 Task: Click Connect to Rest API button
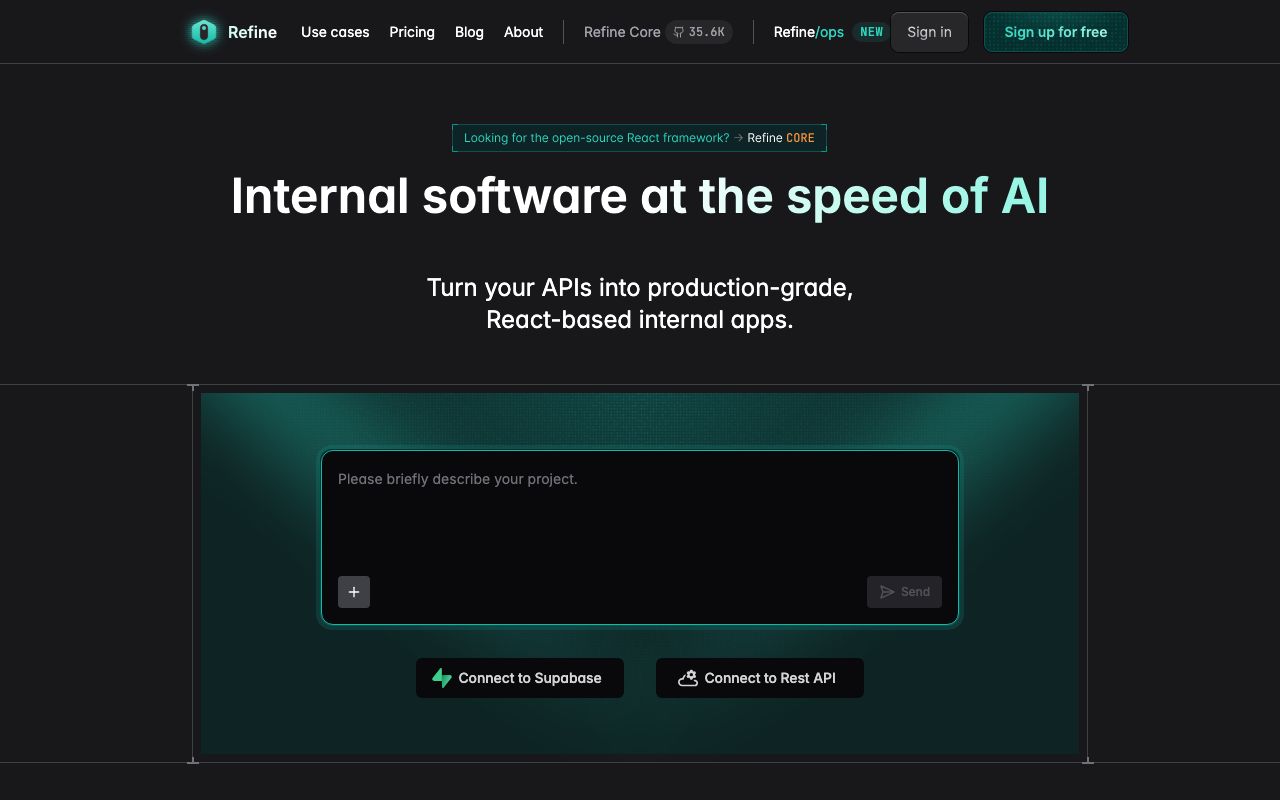(760, 678)
